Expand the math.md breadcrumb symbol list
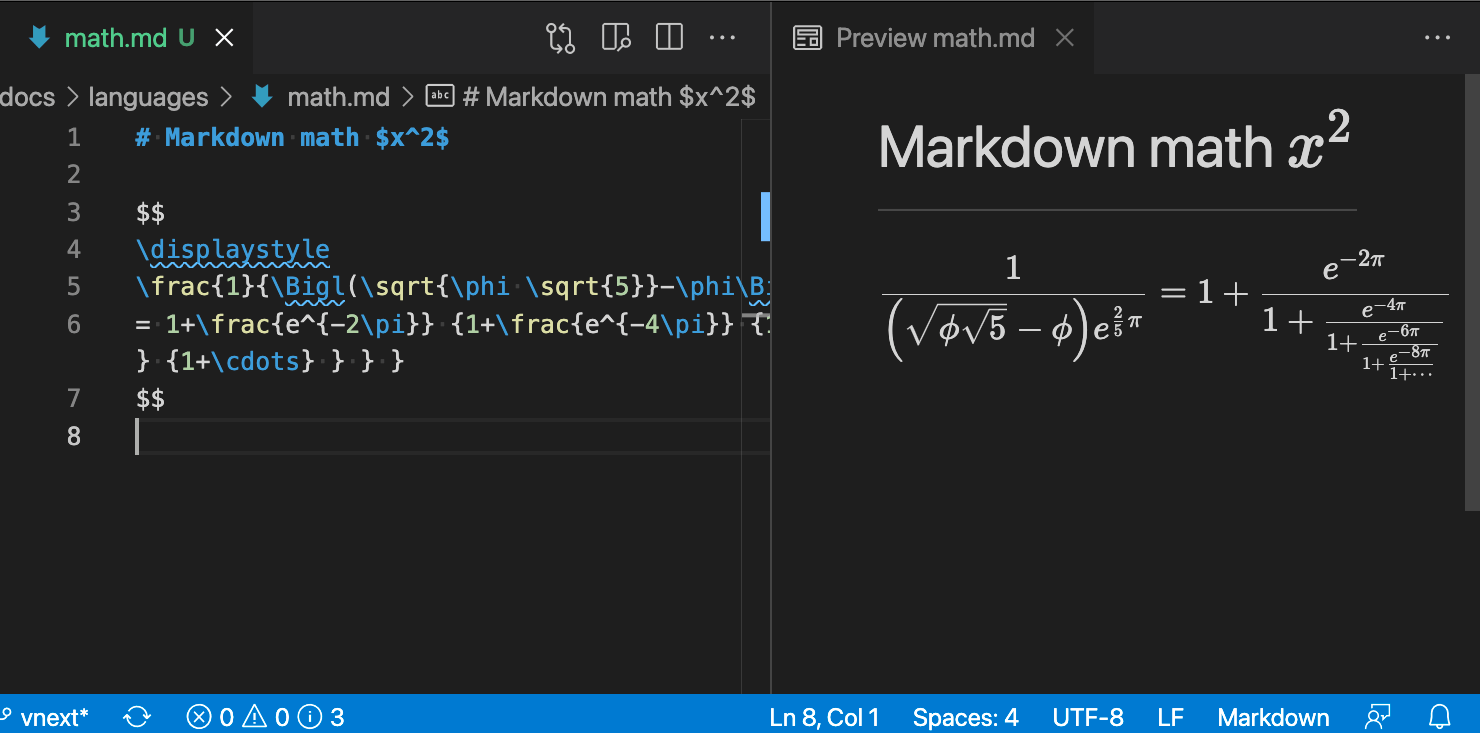The image size is (1480, 733). (337, 96)
